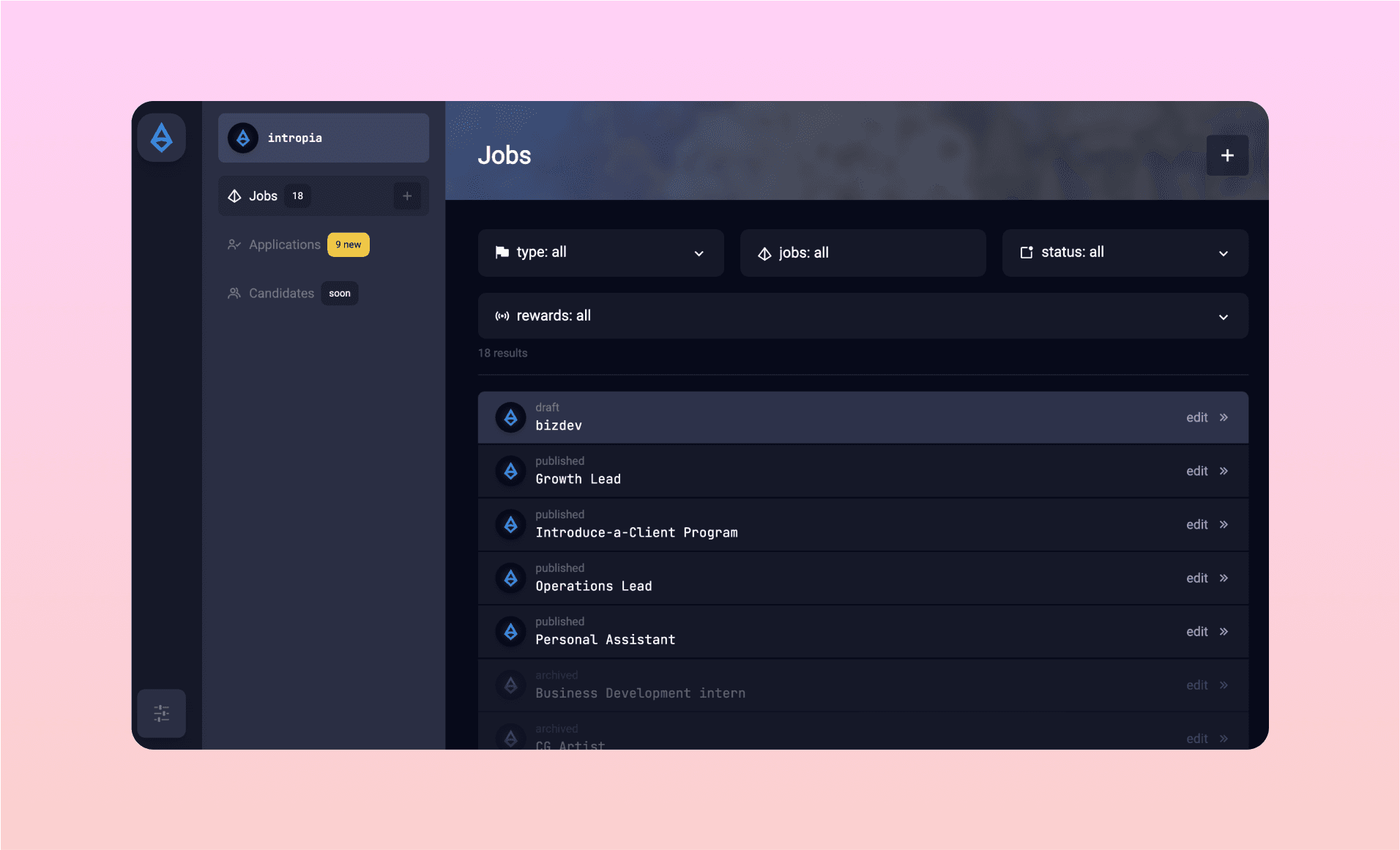Image resolution: width=1400 pixels, height=850 pixels.
Task: Open the Jobs section in the sidebar
Action: point(323,195)
